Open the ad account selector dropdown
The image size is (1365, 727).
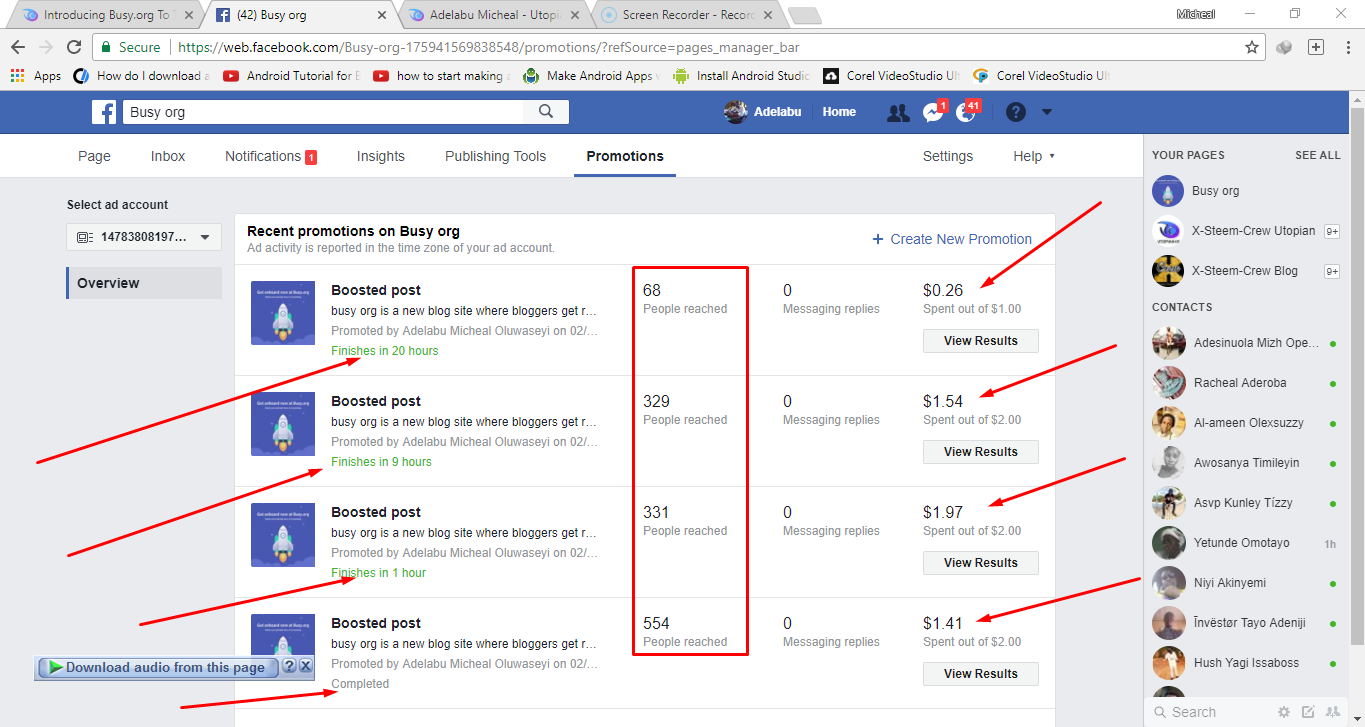coord(144,237)
